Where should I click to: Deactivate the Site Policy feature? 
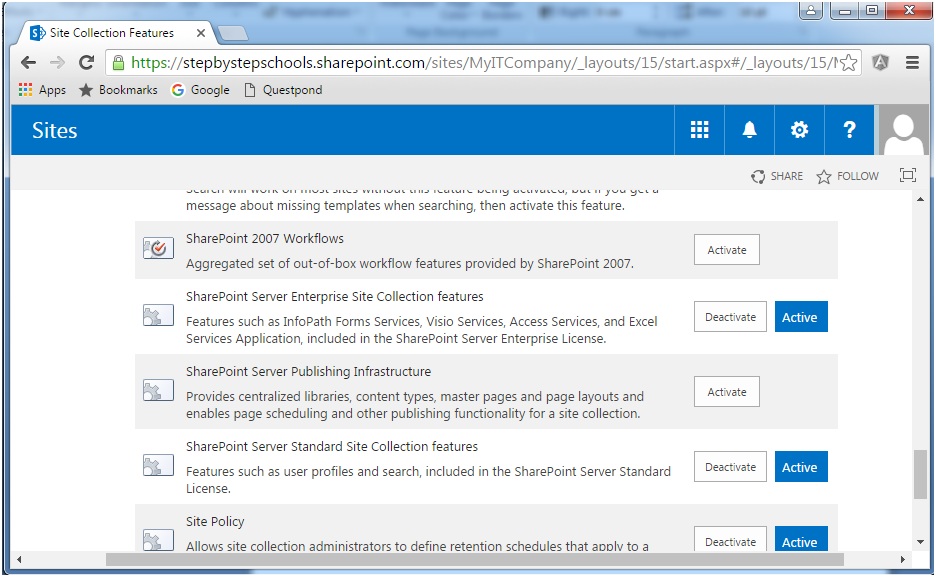pyautogui.click(x=730, y=539)
